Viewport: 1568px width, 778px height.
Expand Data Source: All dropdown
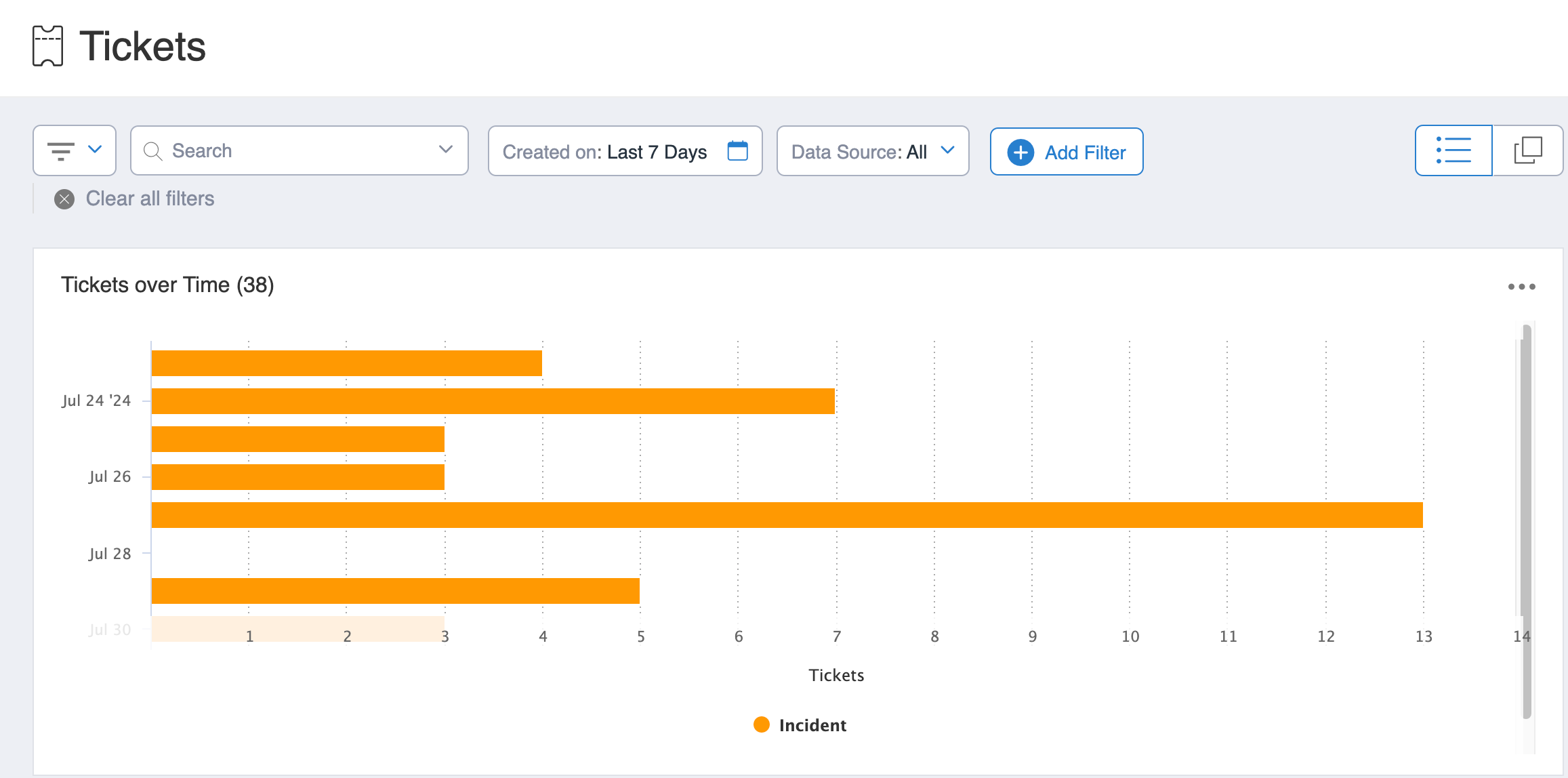pyautogui.click(x=872, y=151)
